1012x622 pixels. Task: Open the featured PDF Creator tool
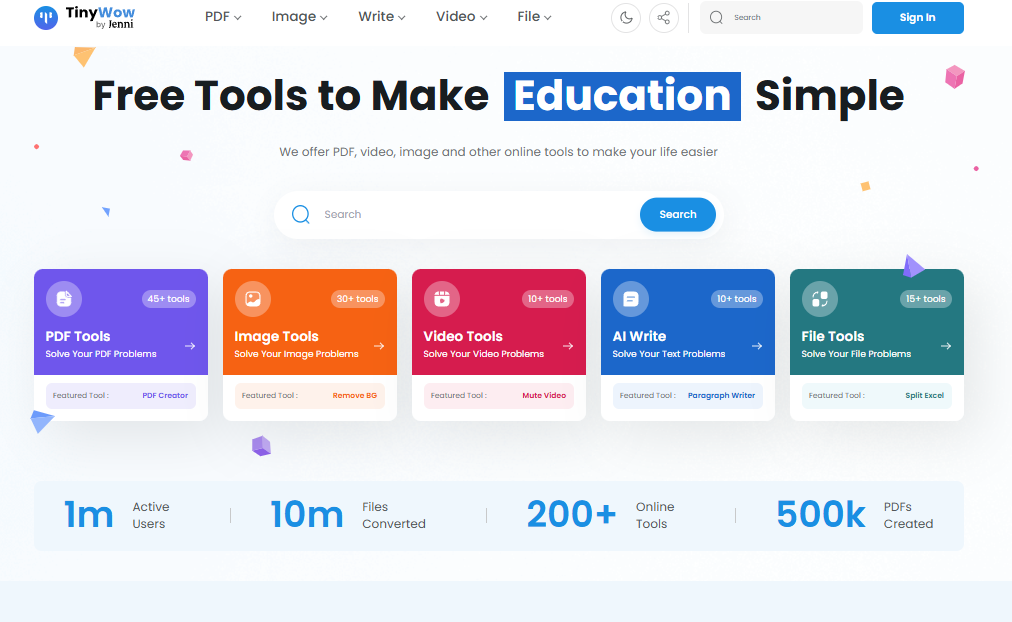coord(165,395)
